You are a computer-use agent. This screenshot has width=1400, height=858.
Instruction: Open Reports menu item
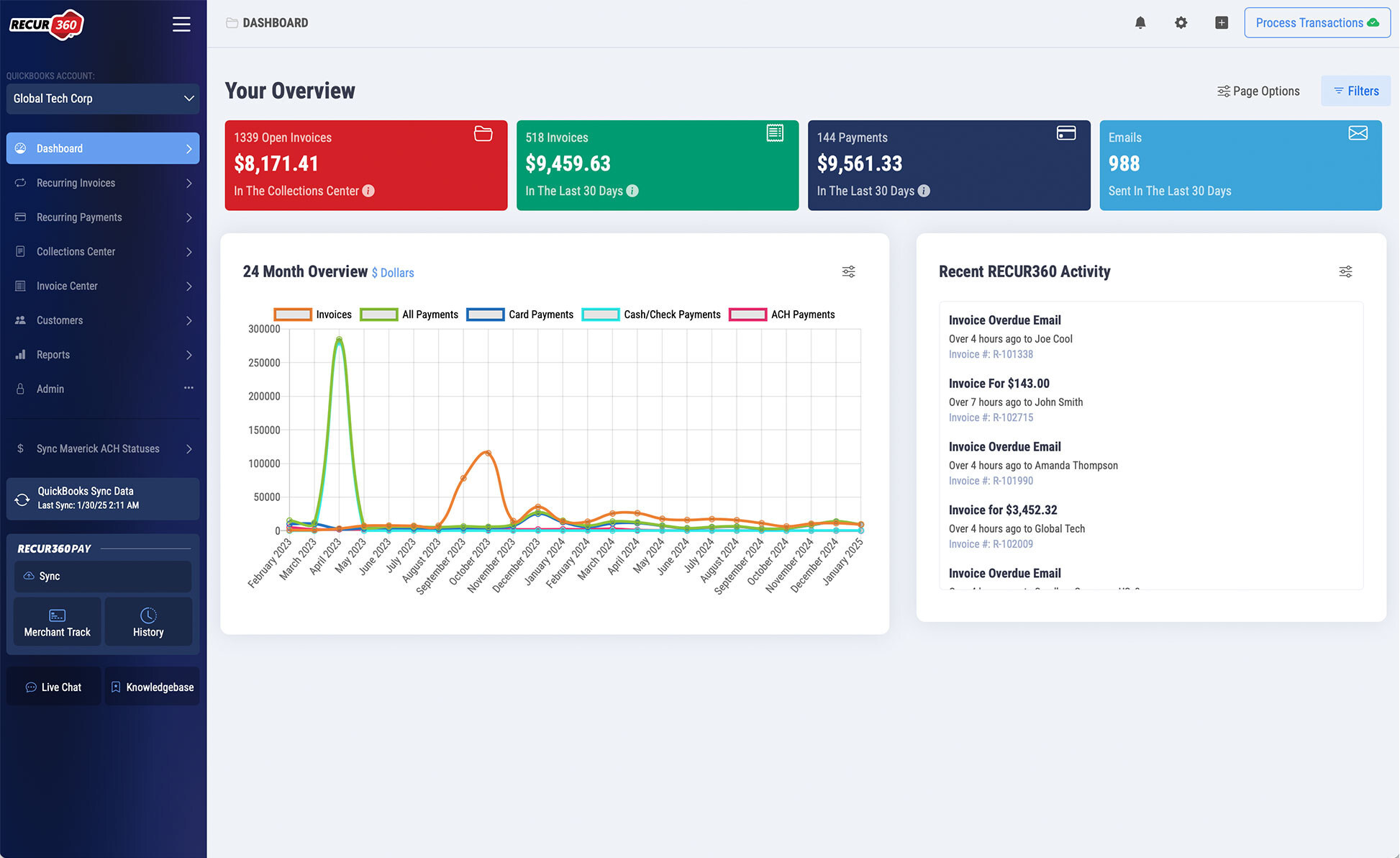tap(103, 355)
